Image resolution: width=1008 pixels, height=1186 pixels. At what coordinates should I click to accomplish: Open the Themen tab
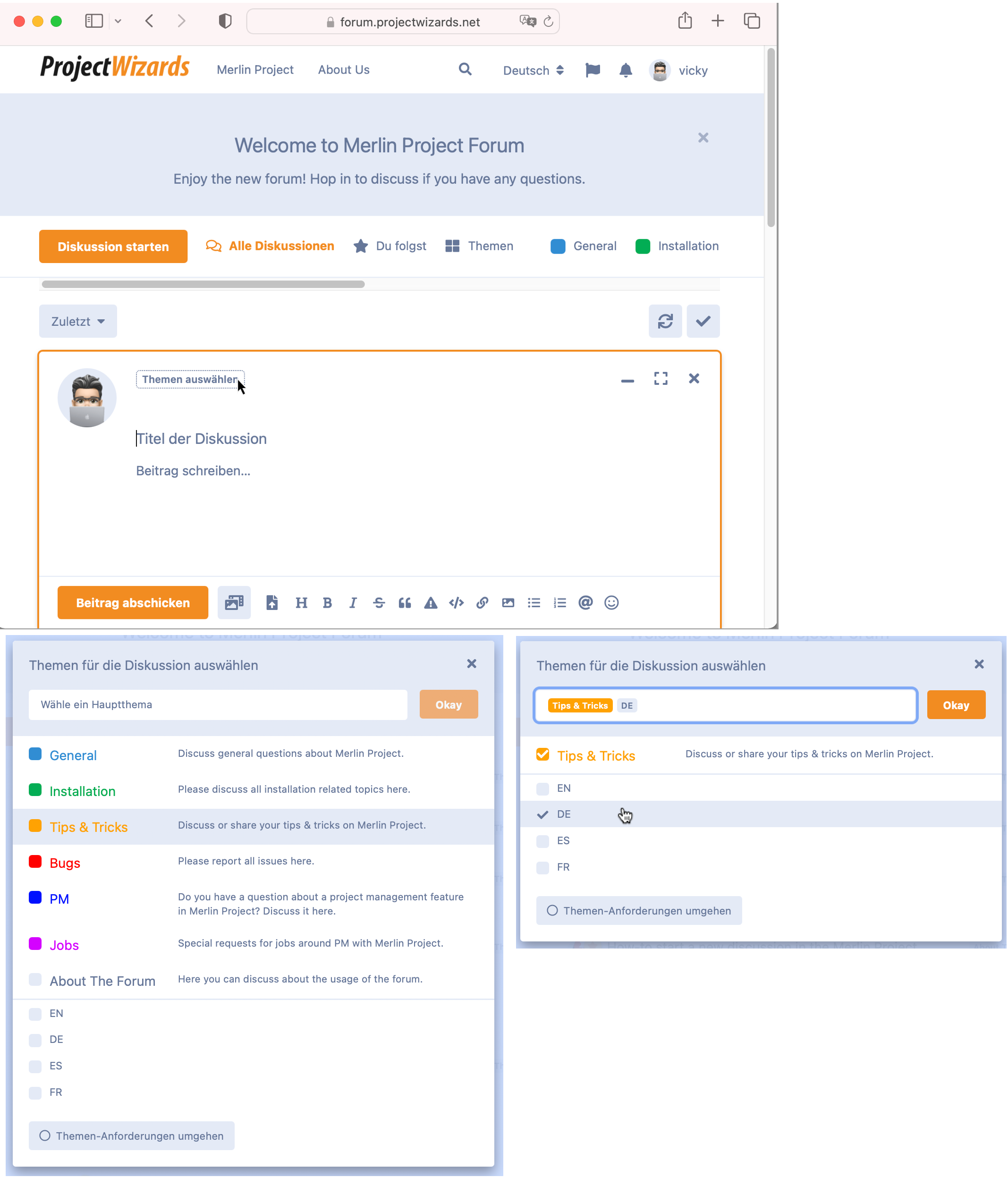click(x=479, y=246)
